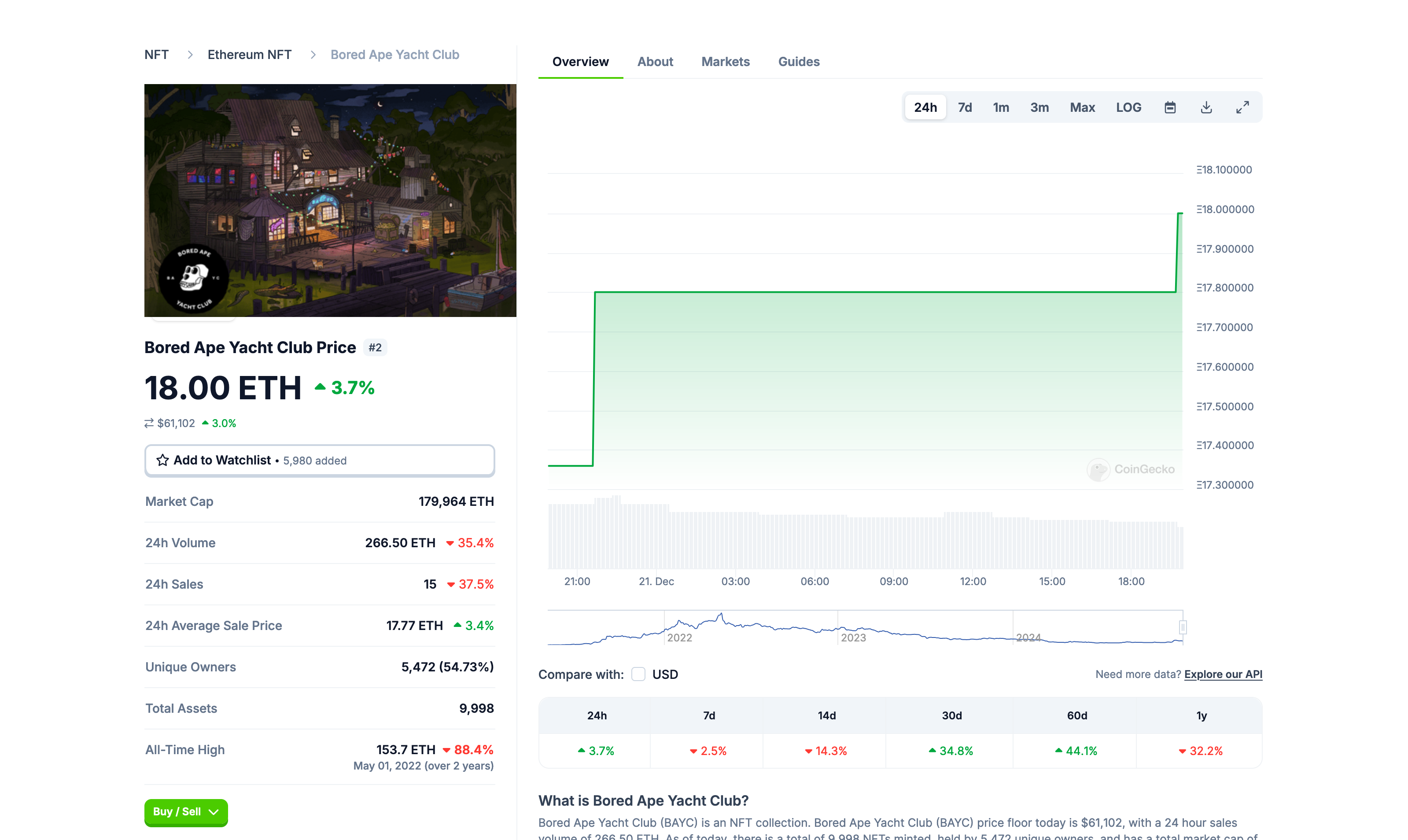Click the 2022 marker in the navigator chart
Viewport: 1408px width, 840px height.
click(679, 638)
